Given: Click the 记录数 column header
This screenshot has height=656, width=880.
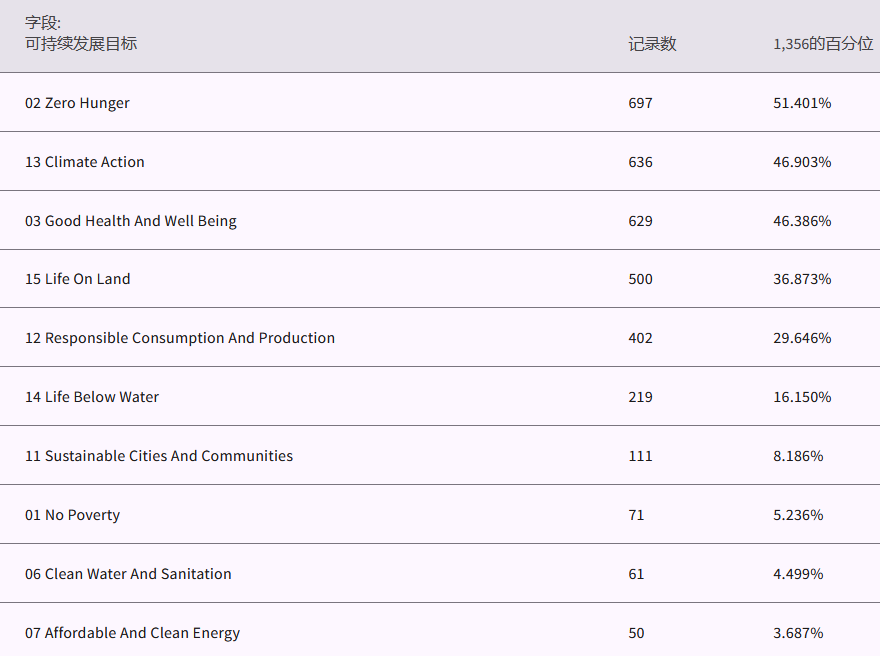Looking at the screenshot, I should 652,44.
